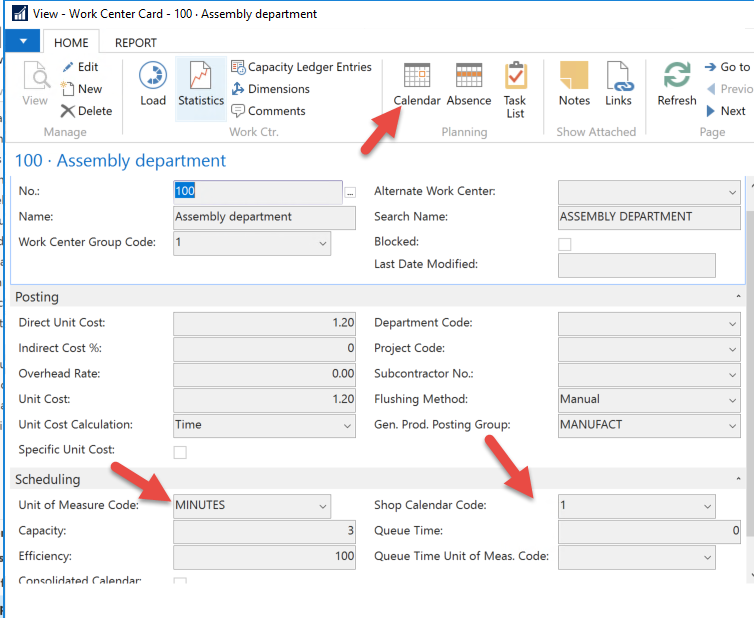Image resolution: width=754 pixels, height=618 pixels.
Task: Open Comments for the work center
Action: coord(268,111)
